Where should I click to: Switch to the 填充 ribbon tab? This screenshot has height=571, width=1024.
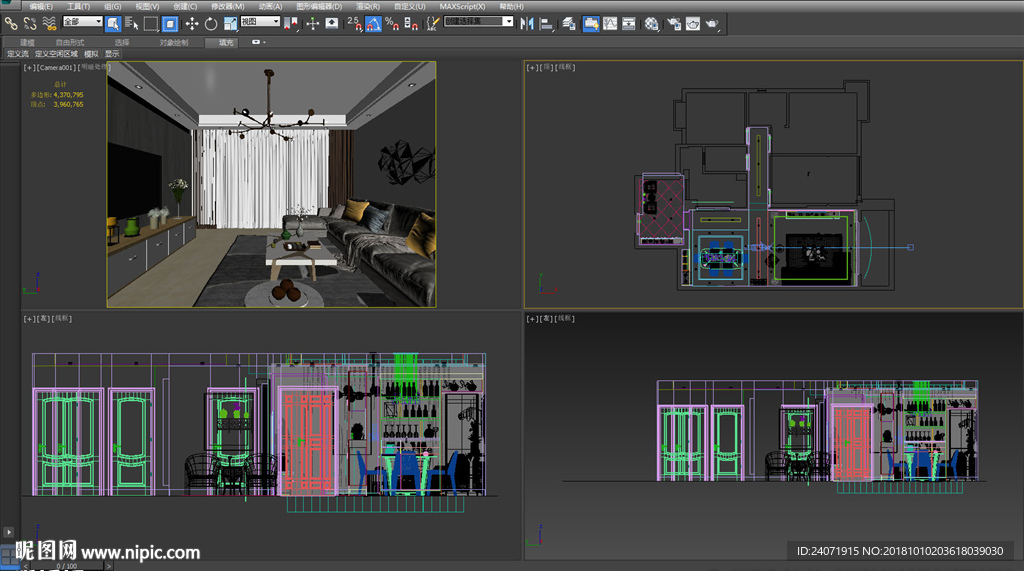[226, 42]
